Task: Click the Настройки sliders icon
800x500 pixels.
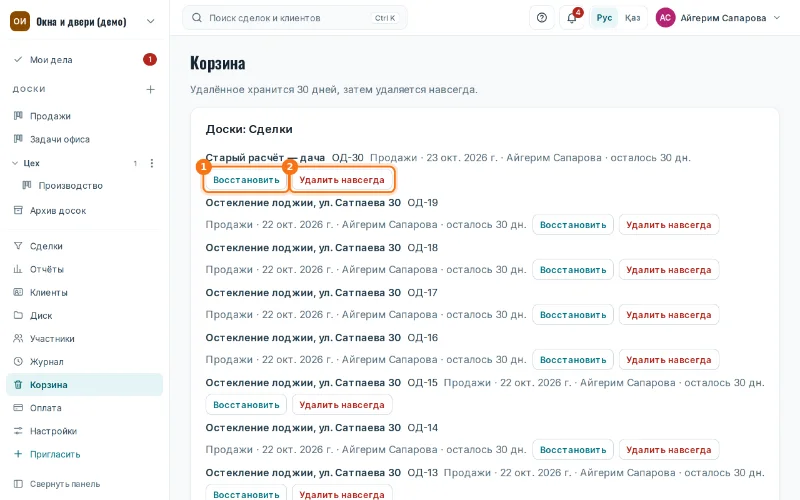Action: click(x=18, y=431)
